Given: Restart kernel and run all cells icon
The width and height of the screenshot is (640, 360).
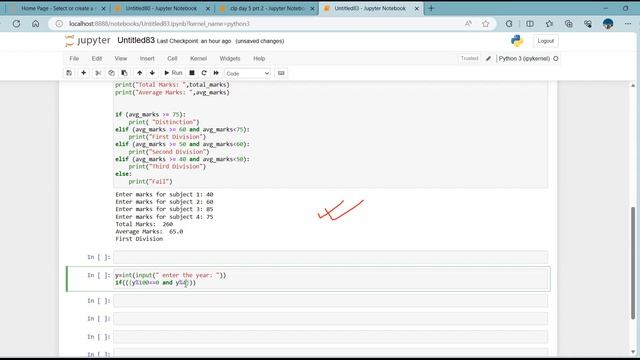Looking at the screenshot, I should coord(216,73).
